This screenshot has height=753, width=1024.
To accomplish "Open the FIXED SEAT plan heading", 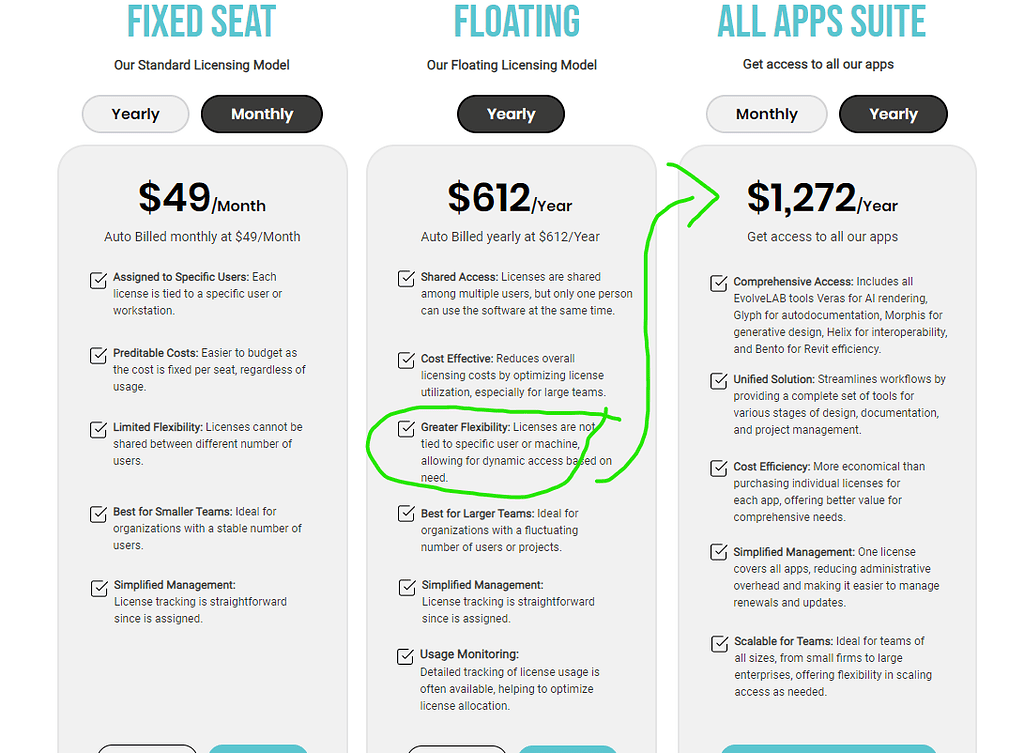I will [201, 22].
